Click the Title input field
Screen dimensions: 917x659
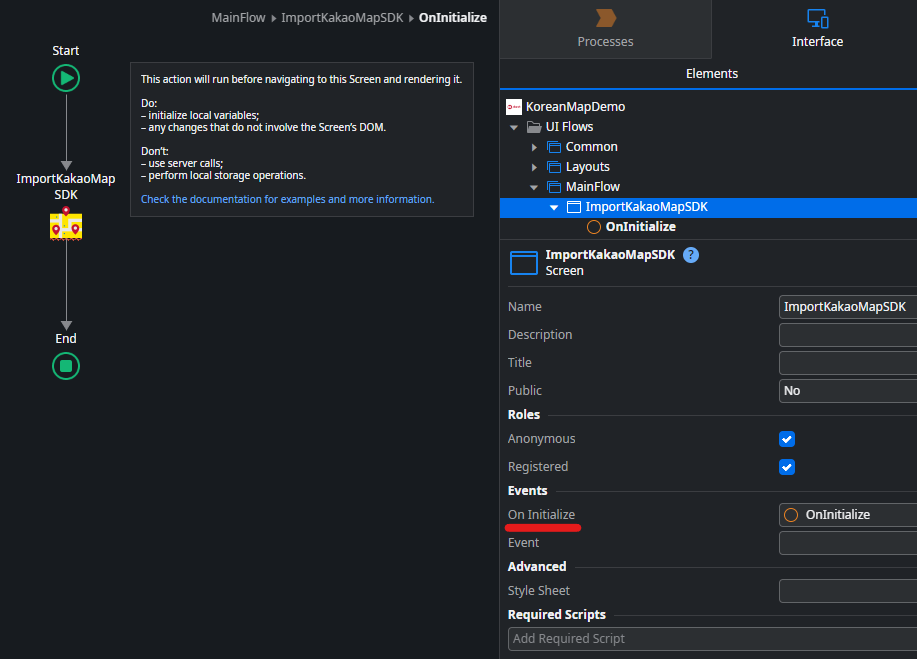pyautogui.click(x=848, y=363)
